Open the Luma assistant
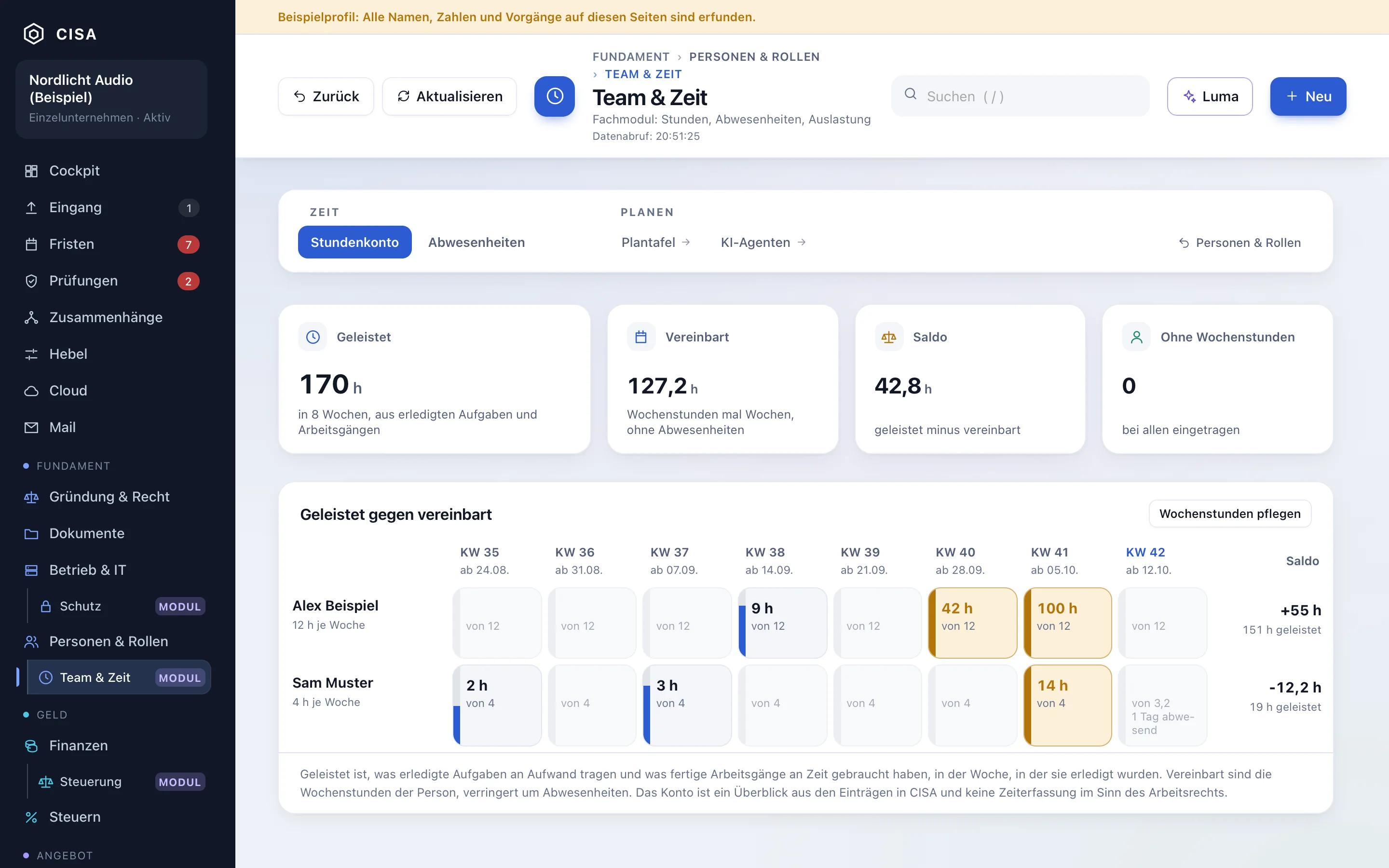This screenshot has width=1389, height=868. coord(1210,96)
